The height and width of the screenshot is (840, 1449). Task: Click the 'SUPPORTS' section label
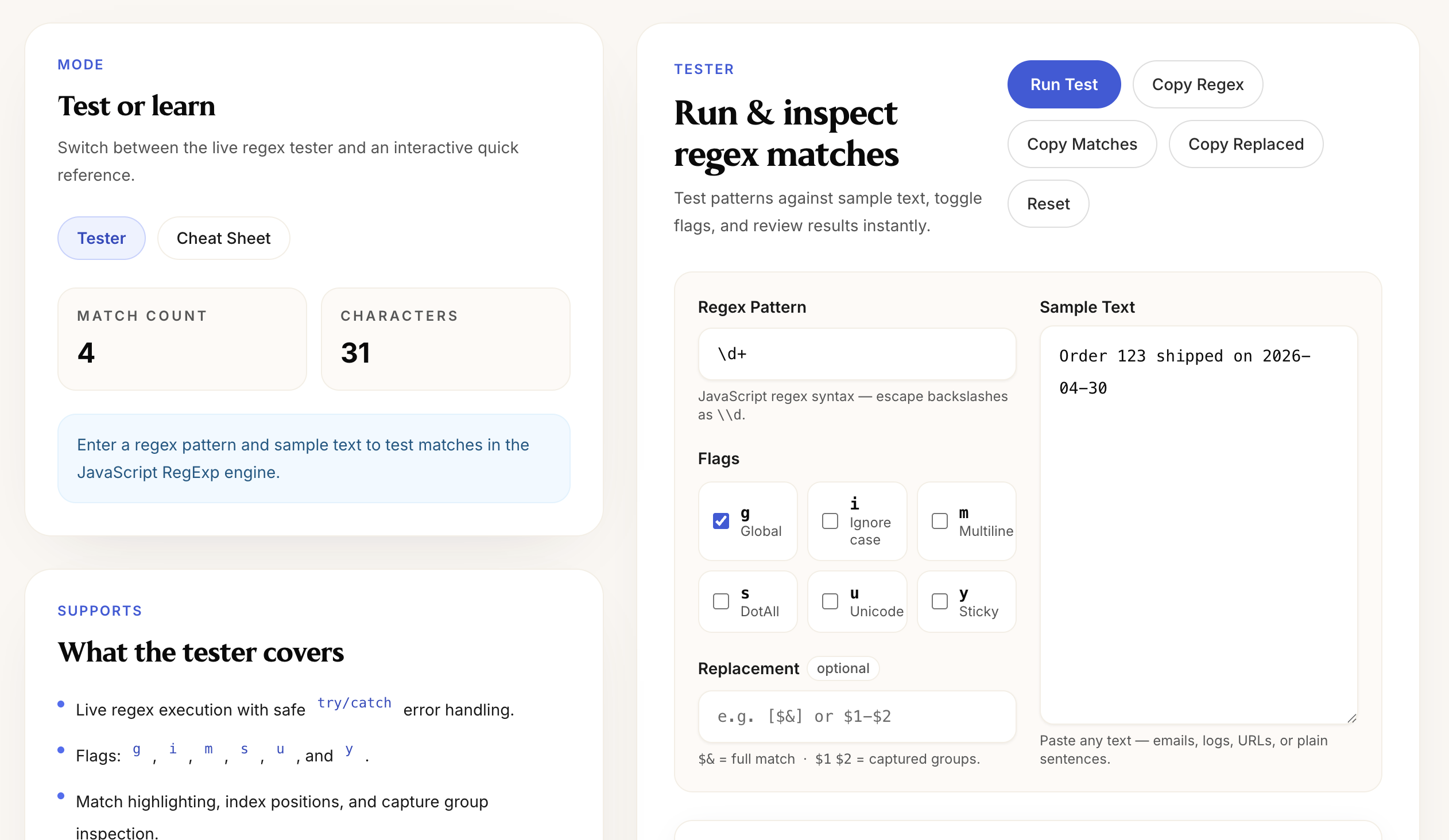pyautogui.click(x=100, y=610)
